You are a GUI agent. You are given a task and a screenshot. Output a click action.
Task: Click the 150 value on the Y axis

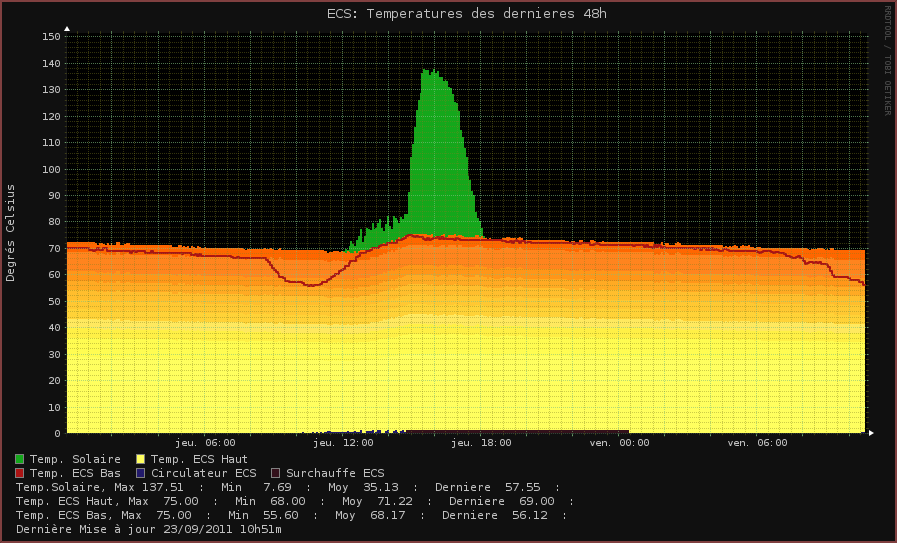pyautogui.click(x=51, y=37)
